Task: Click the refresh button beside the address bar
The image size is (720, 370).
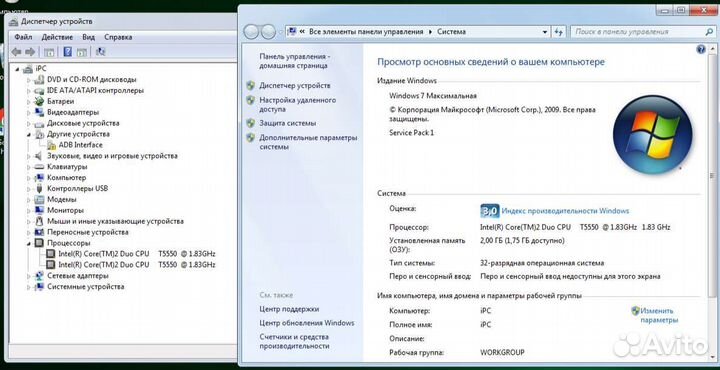Action: pyautogui.click(x=558, y=32)
